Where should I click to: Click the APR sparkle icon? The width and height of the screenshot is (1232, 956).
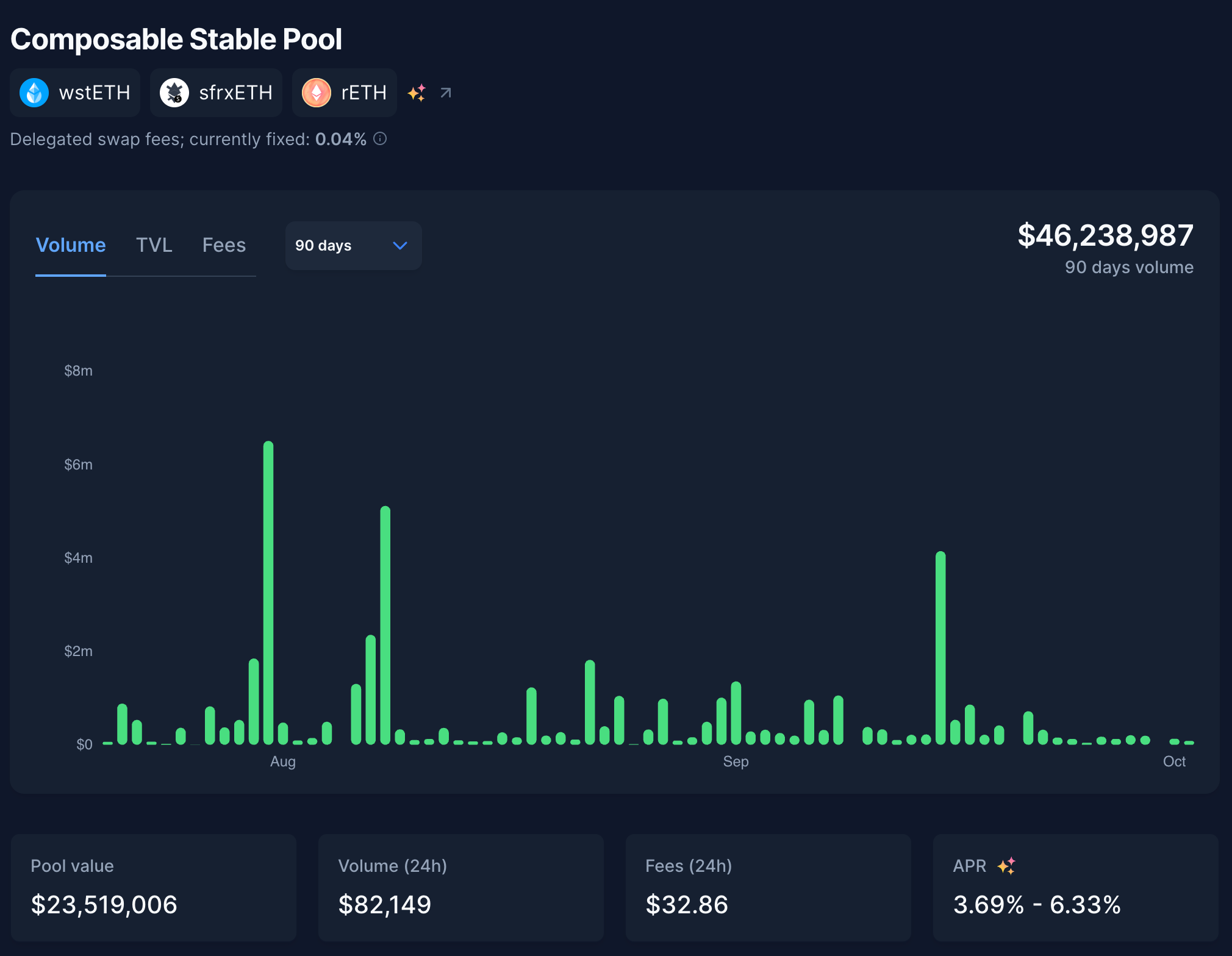(x=1006, y=866)
